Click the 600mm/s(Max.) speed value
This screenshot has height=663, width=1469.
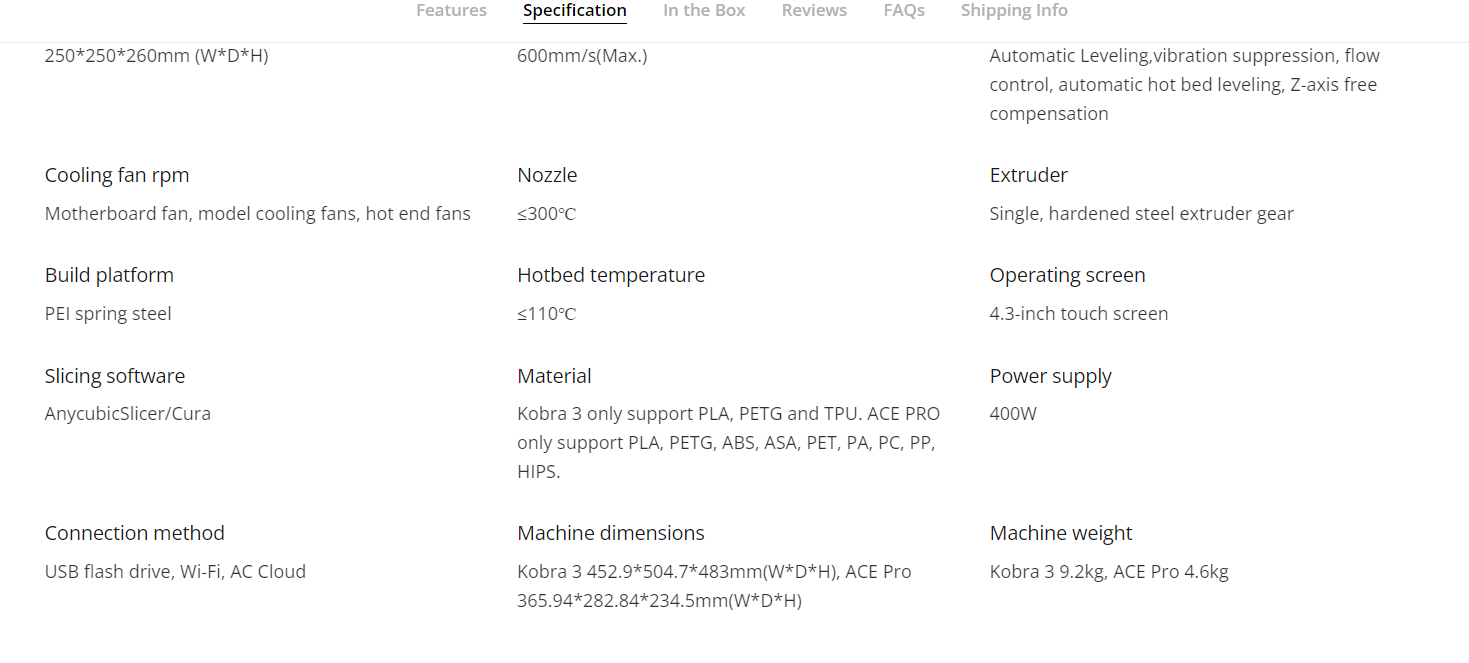582,56
